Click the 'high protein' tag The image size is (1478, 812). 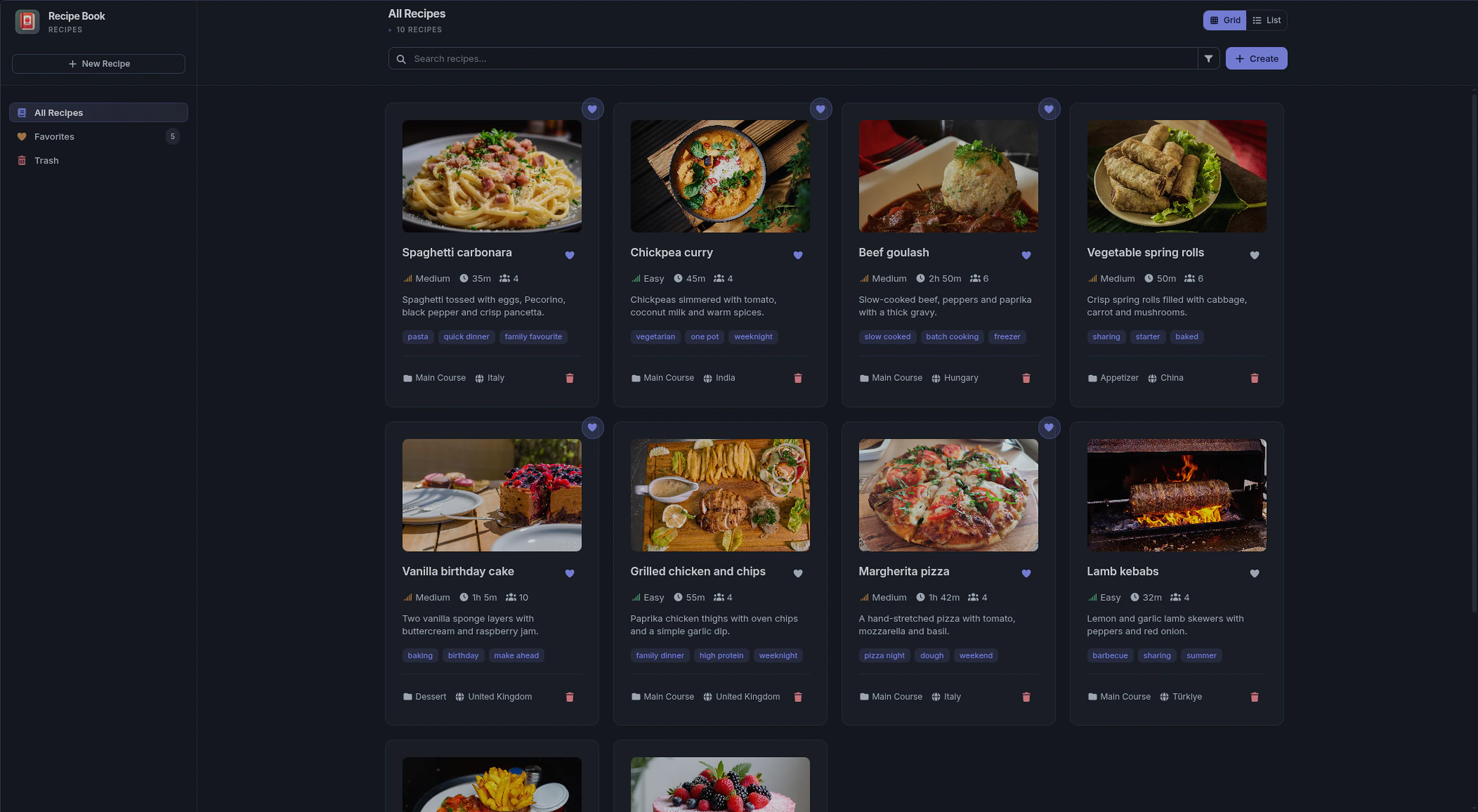click(721, 655)
